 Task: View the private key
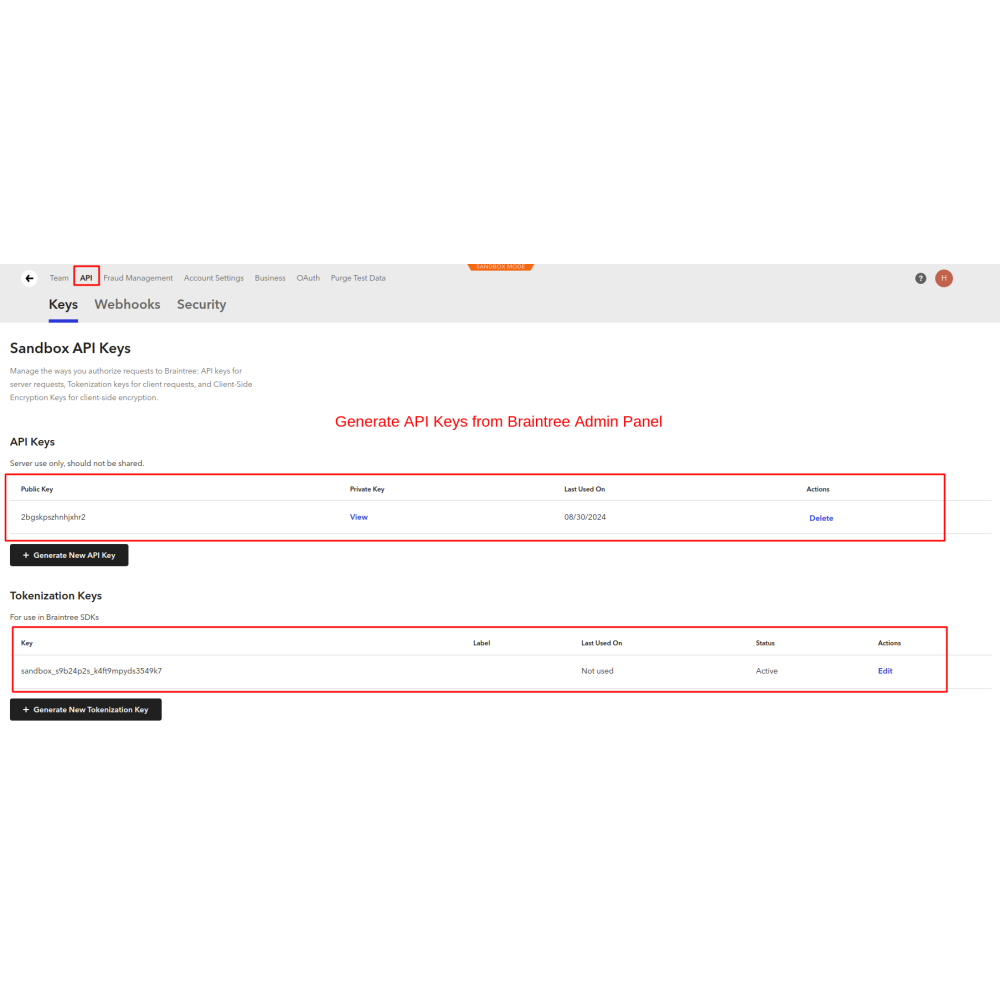(x=358, y=517)
